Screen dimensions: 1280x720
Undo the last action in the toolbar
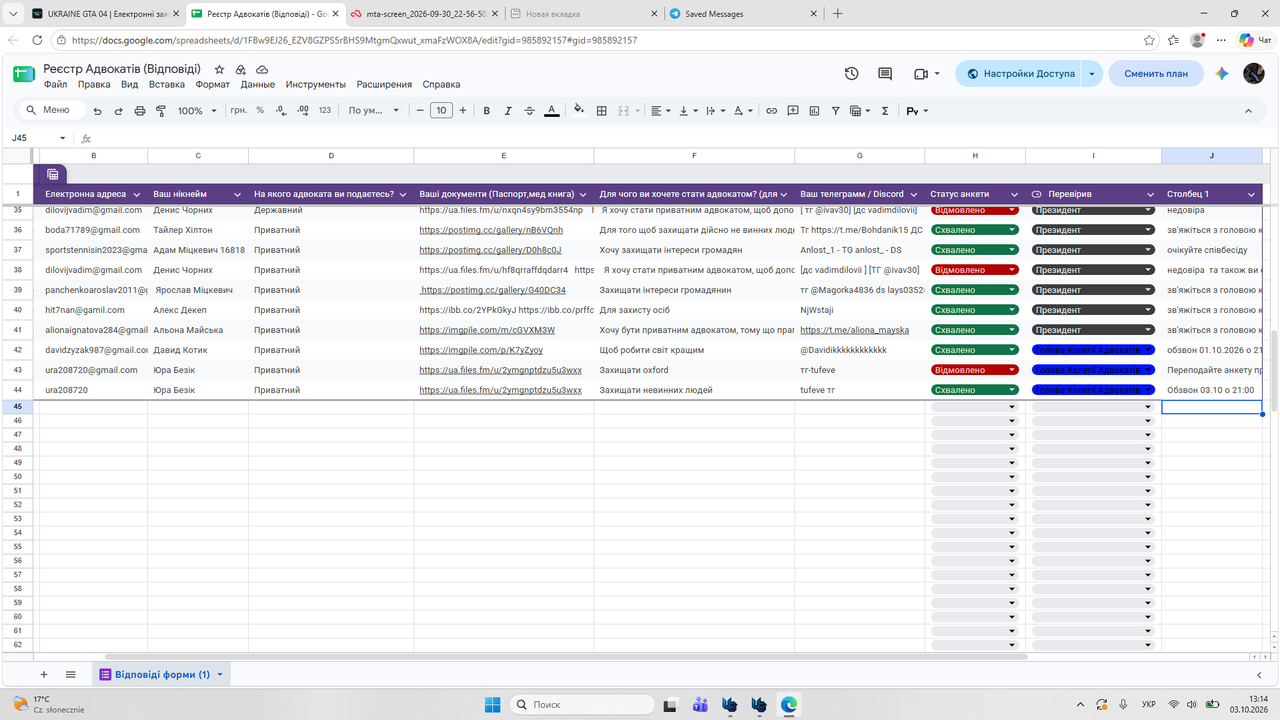[x=97, y=111]
